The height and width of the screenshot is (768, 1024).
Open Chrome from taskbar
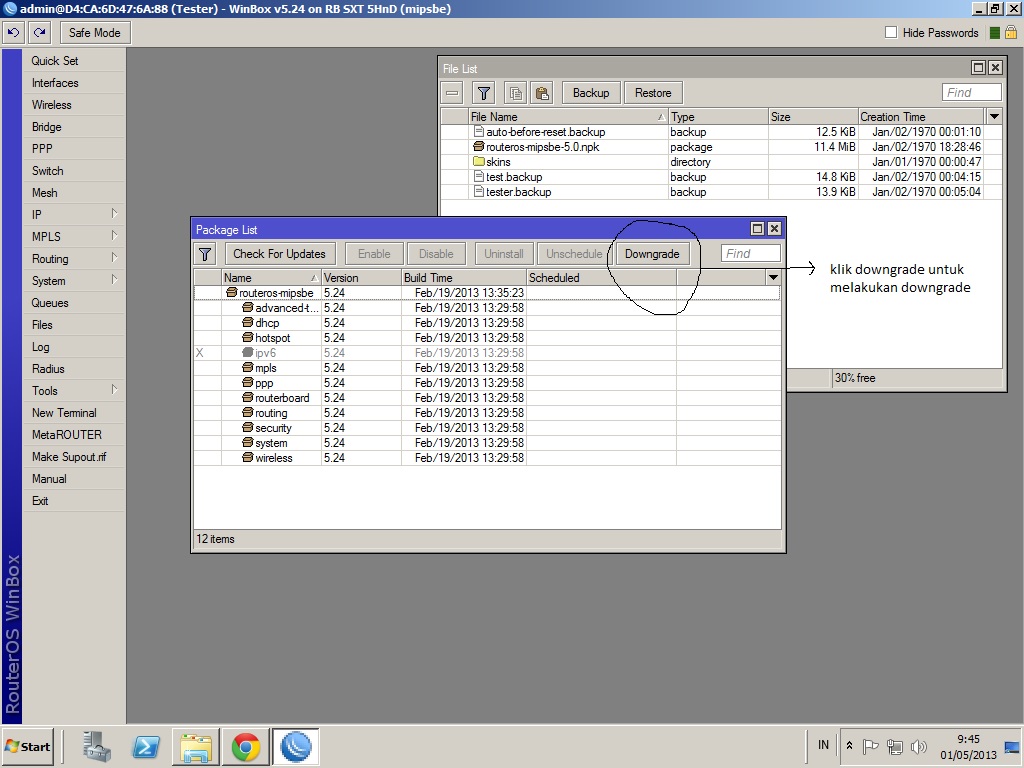tap(246, 746)
